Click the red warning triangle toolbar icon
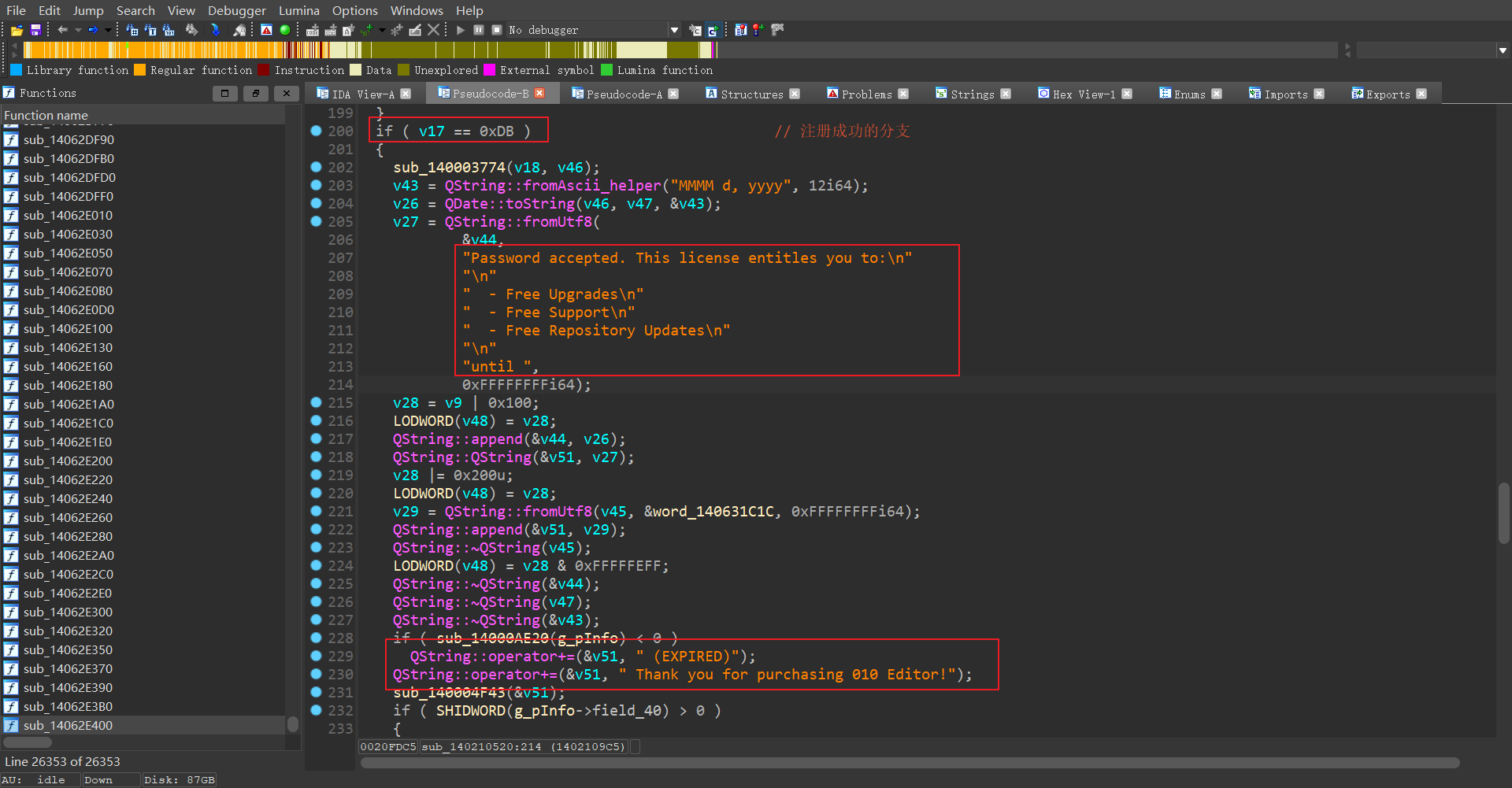Image resolution: width=1512 pixels, height=788 pixels. [x=267, y=30]
